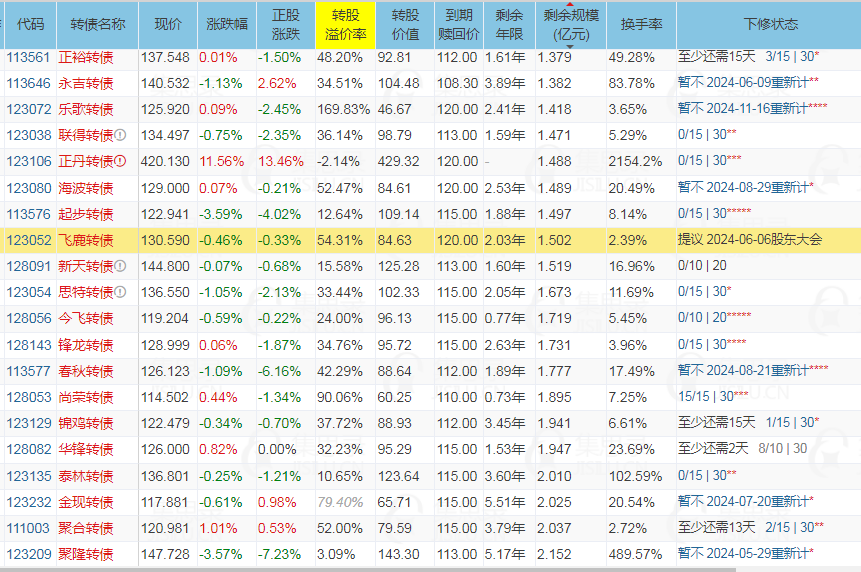This screenshot has width=861, height=572.
Task: Click the info icon beside 联得转债
Action: 120,134
